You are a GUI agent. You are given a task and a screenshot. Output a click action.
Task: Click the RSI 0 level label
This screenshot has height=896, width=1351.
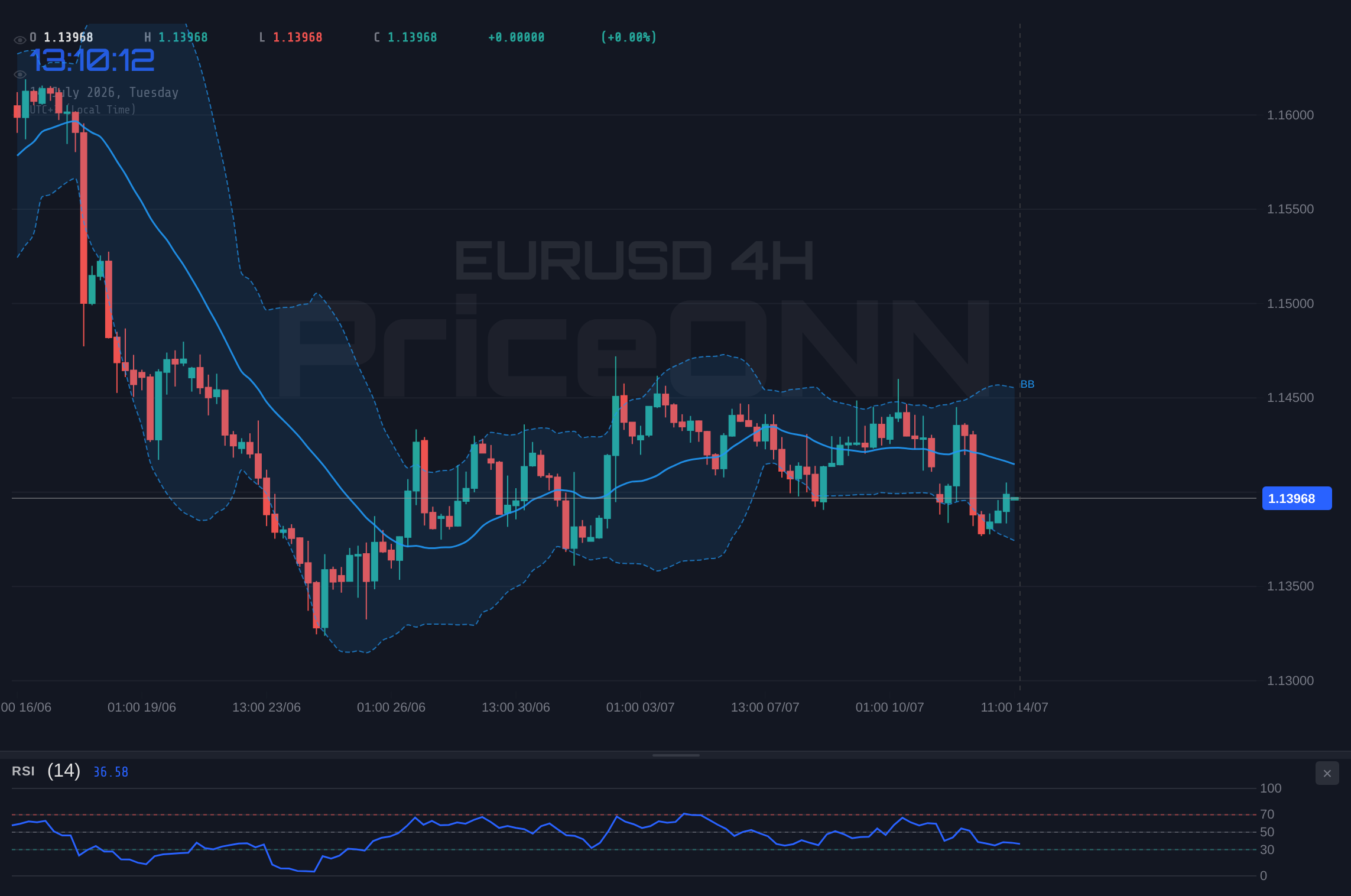coord(1264,876)
